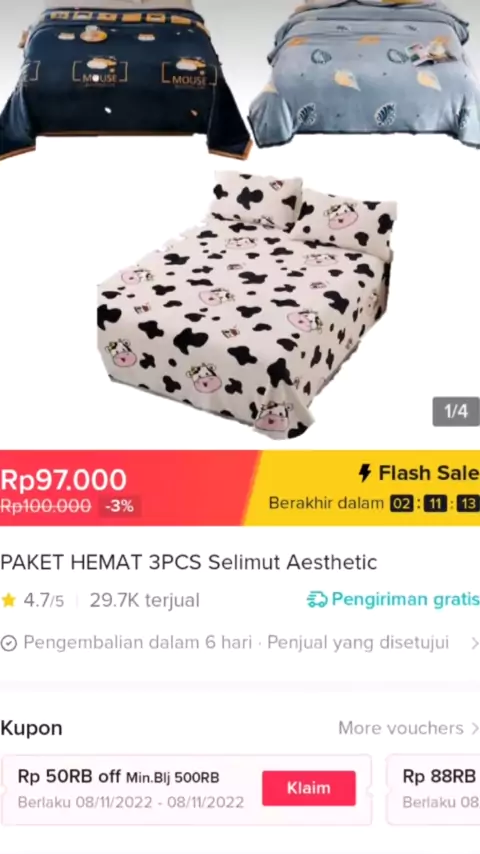Tap the return policy checkmark icon
The image size is (480, 854).
(x=9, y=643)
